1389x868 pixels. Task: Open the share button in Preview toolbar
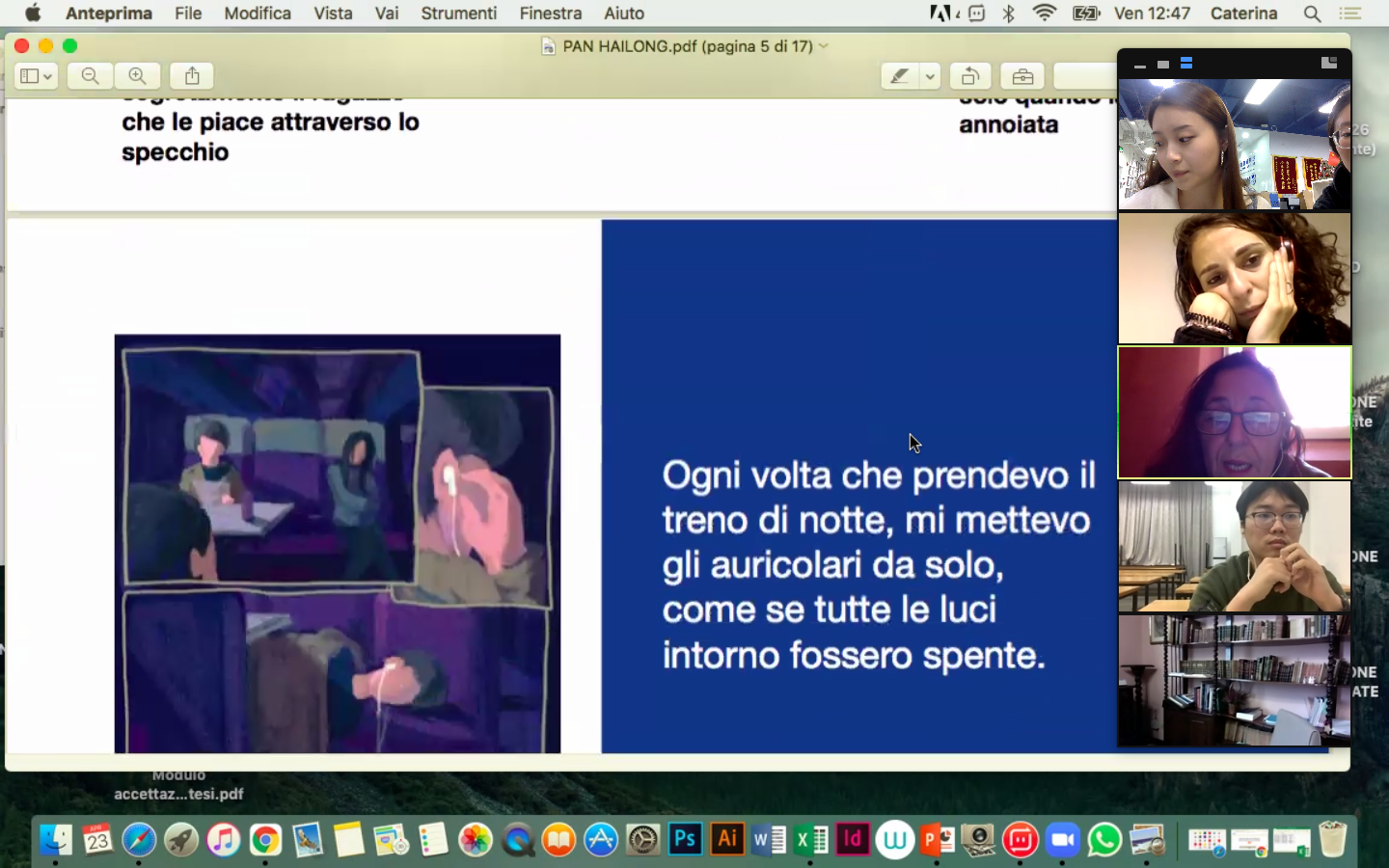pyautogui.click(x=192, y=76)
